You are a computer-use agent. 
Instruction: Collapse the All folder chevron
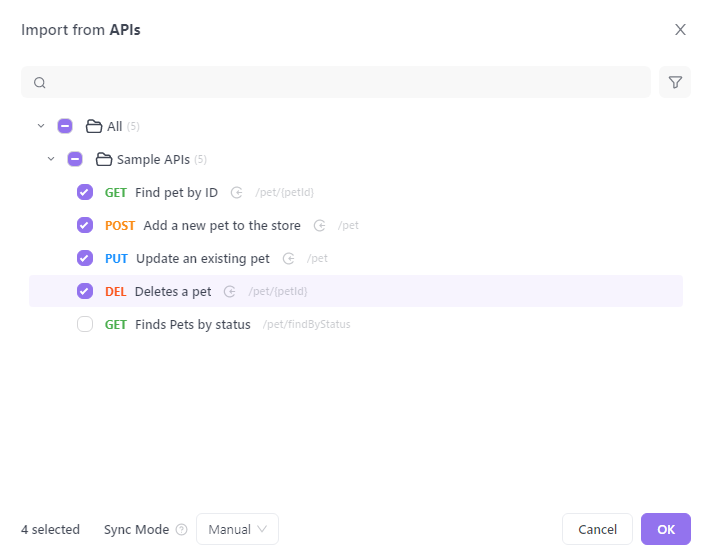(x=41, y=126)
